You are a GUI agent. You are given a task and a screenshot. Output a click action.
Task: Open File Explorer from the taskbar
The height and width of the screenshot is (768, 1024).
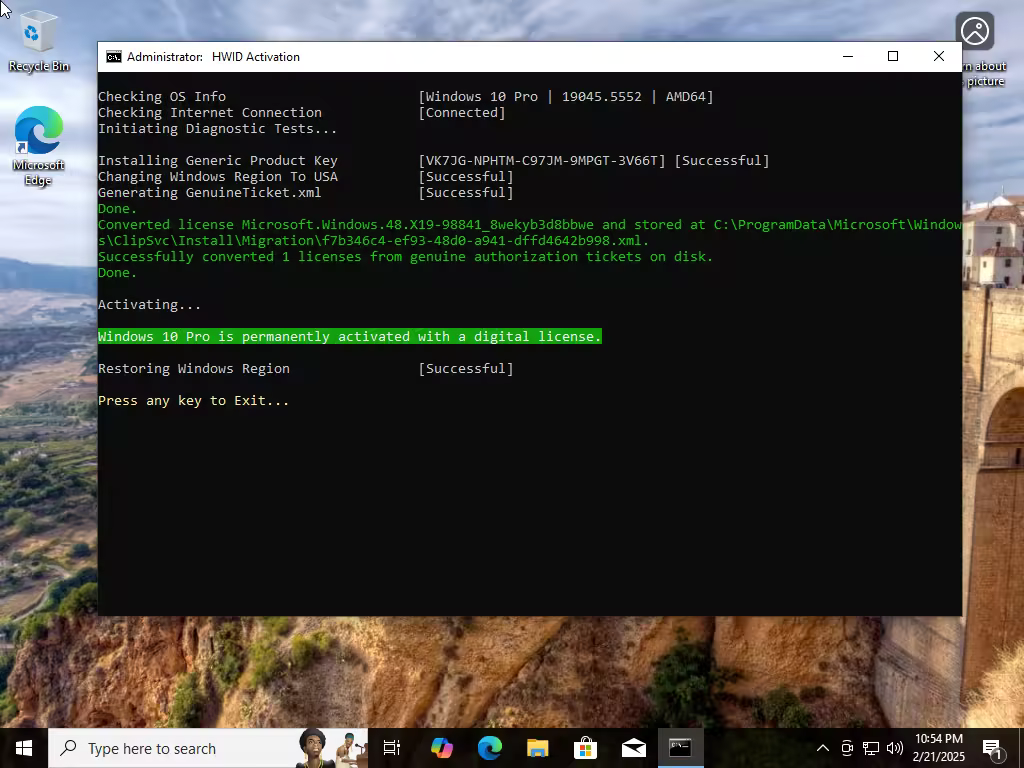pyautogui.click(x=537, y=748)
